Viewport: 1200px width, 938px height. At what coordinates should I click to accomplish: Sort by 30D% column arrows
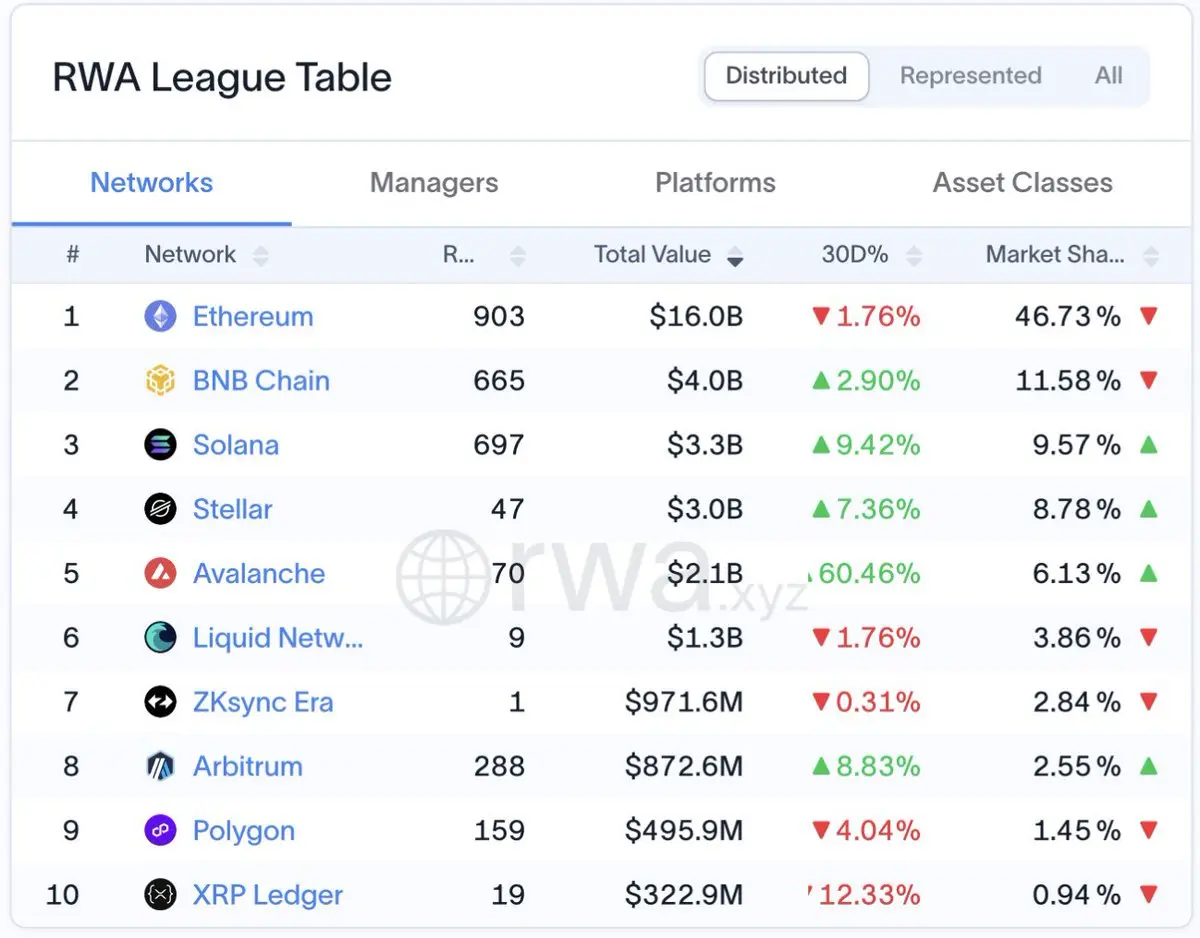pos(911,256)
